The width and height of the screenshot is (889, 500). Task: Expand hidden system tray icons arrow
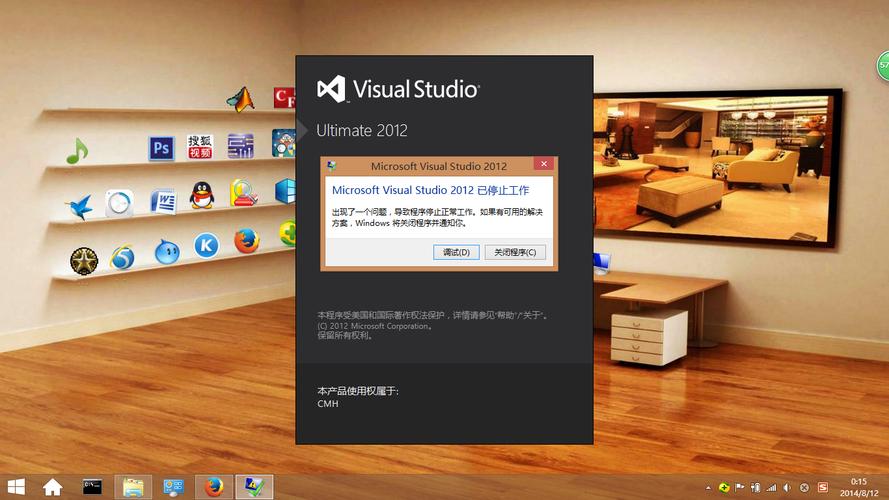(x=708, y=488)
